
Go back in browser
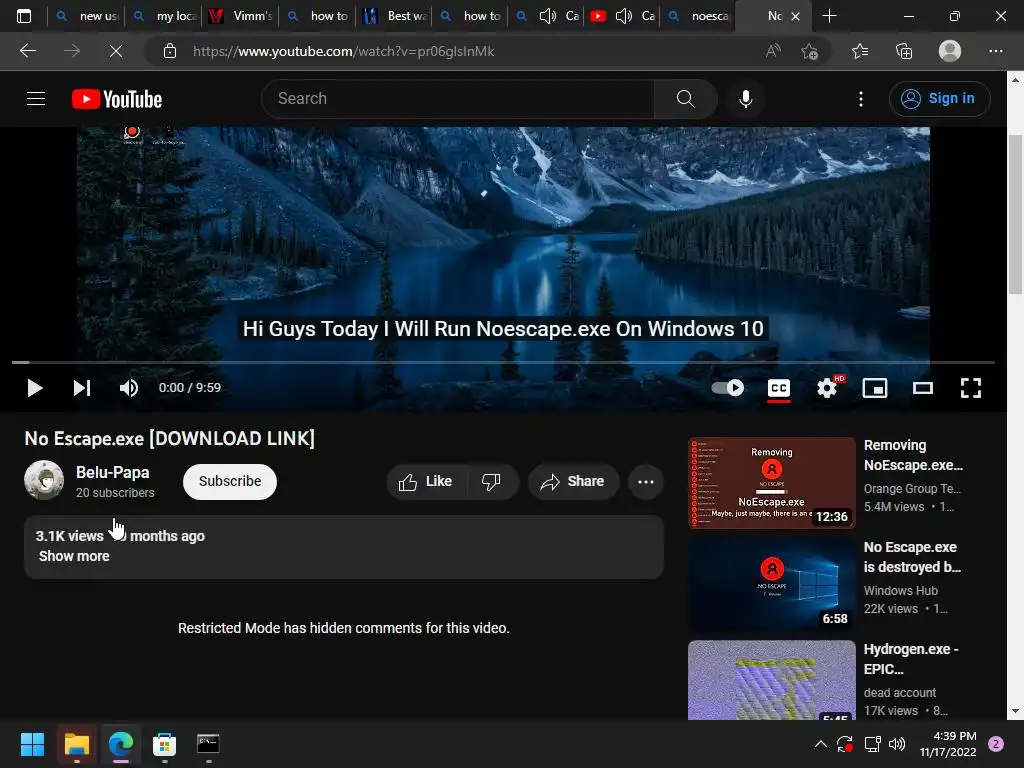pos(27,51)
